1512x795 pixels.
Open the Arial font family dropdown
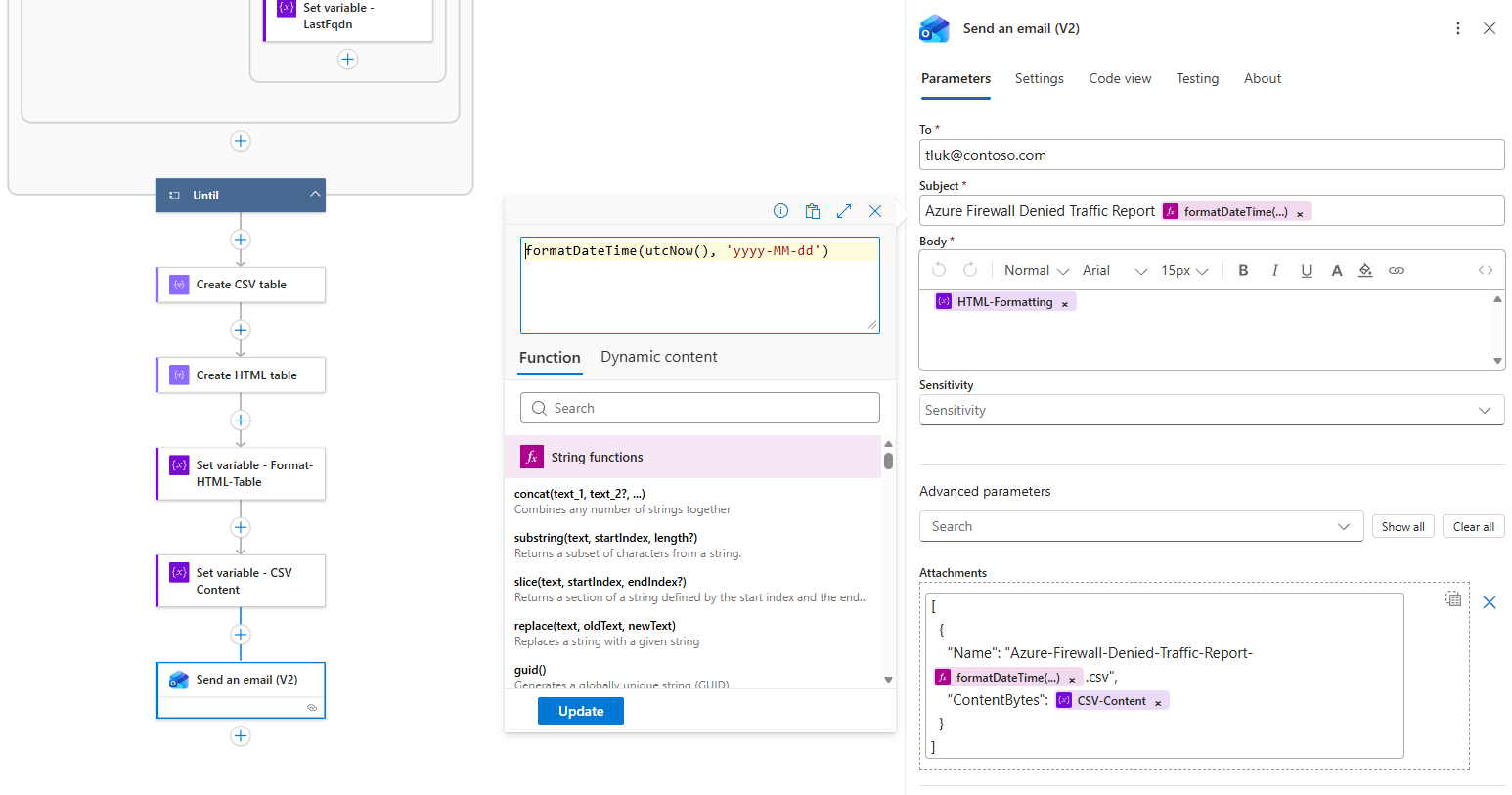tap(1114, 271)
